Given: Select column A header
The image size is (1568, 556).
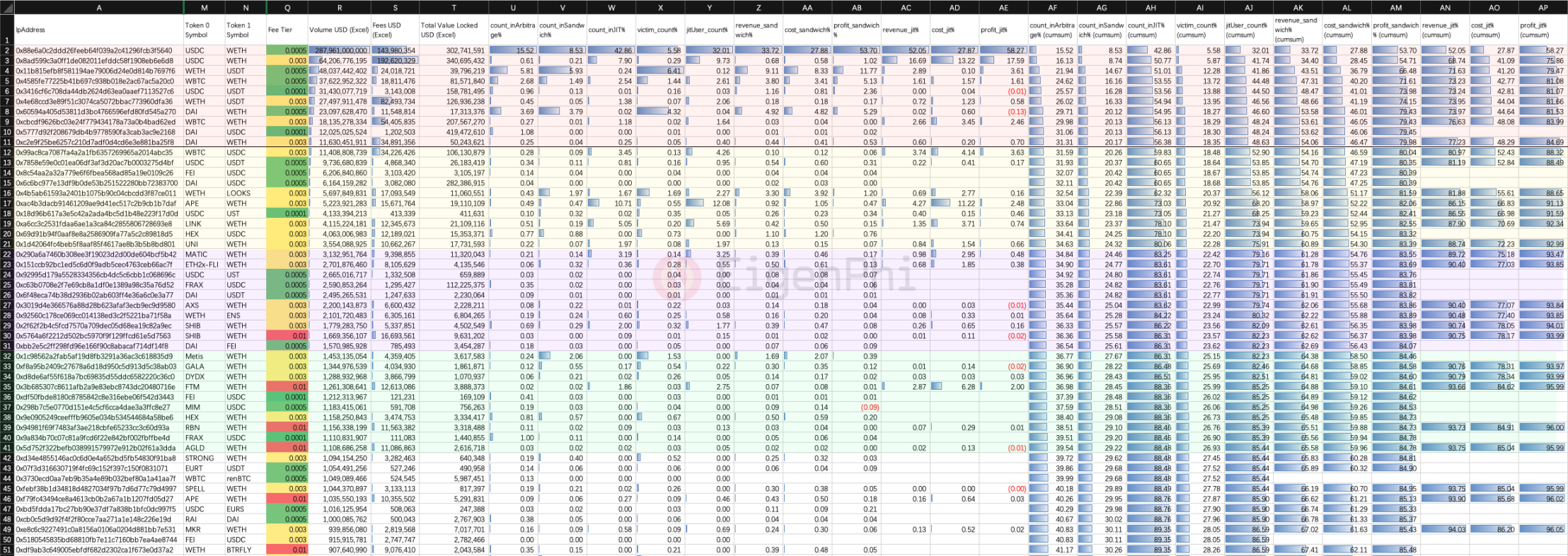Looking at the screenshot, I should click(99, 7).
